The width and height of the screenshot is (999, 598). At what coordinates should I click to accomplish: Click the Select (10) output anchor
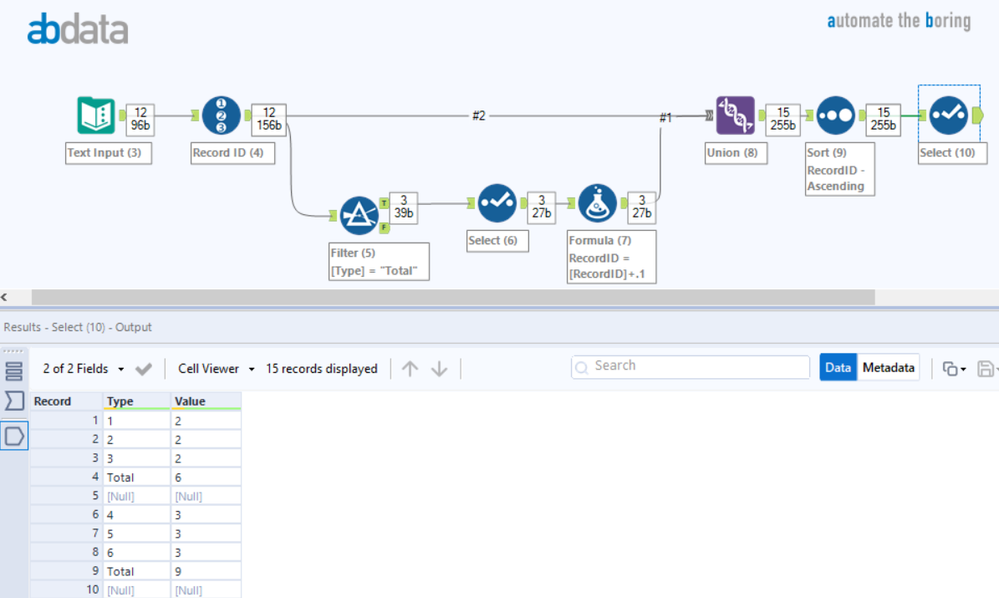tap(977, 115)
